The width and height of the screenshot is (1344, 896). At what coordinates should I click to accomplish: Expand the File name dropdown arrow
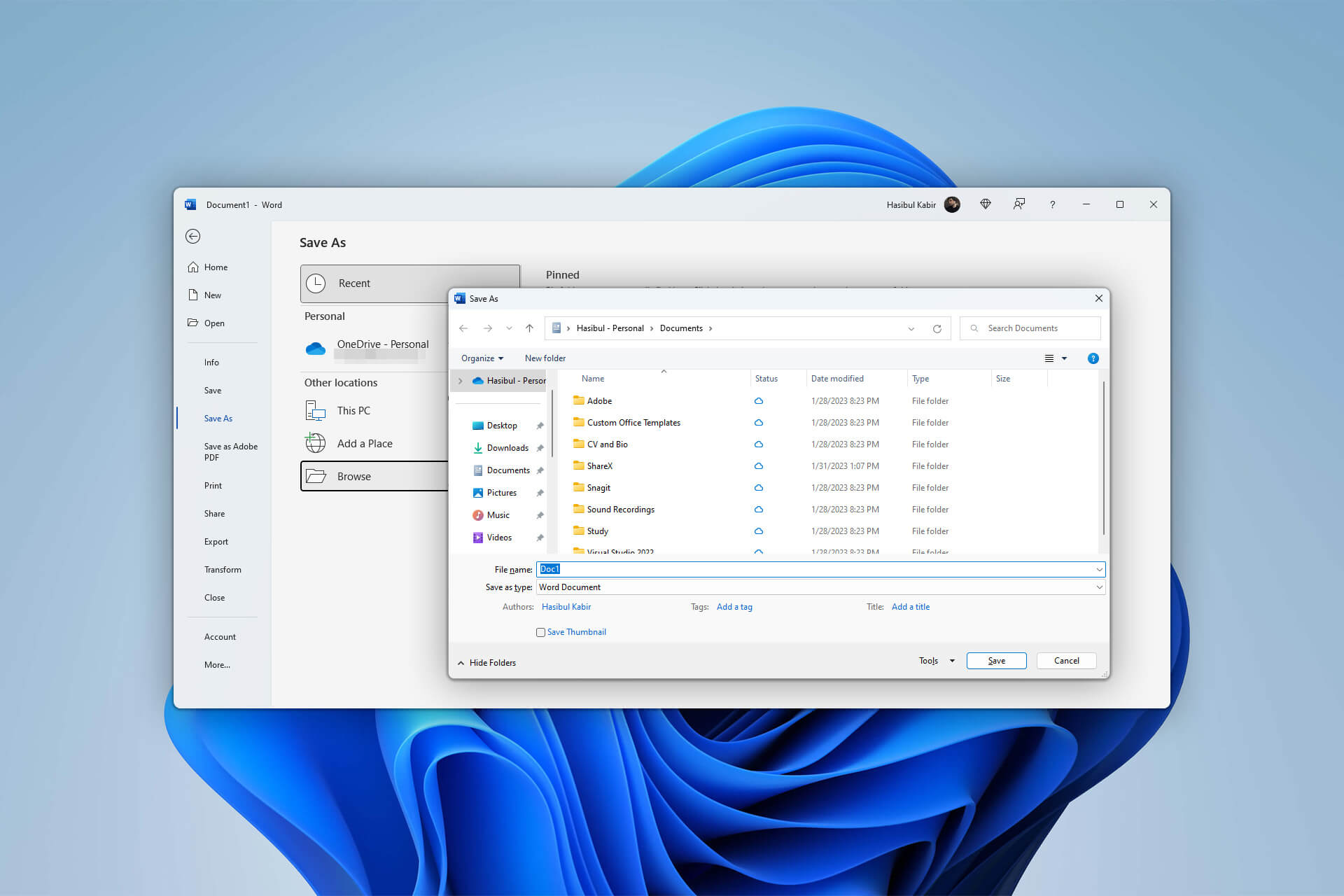1099,569
